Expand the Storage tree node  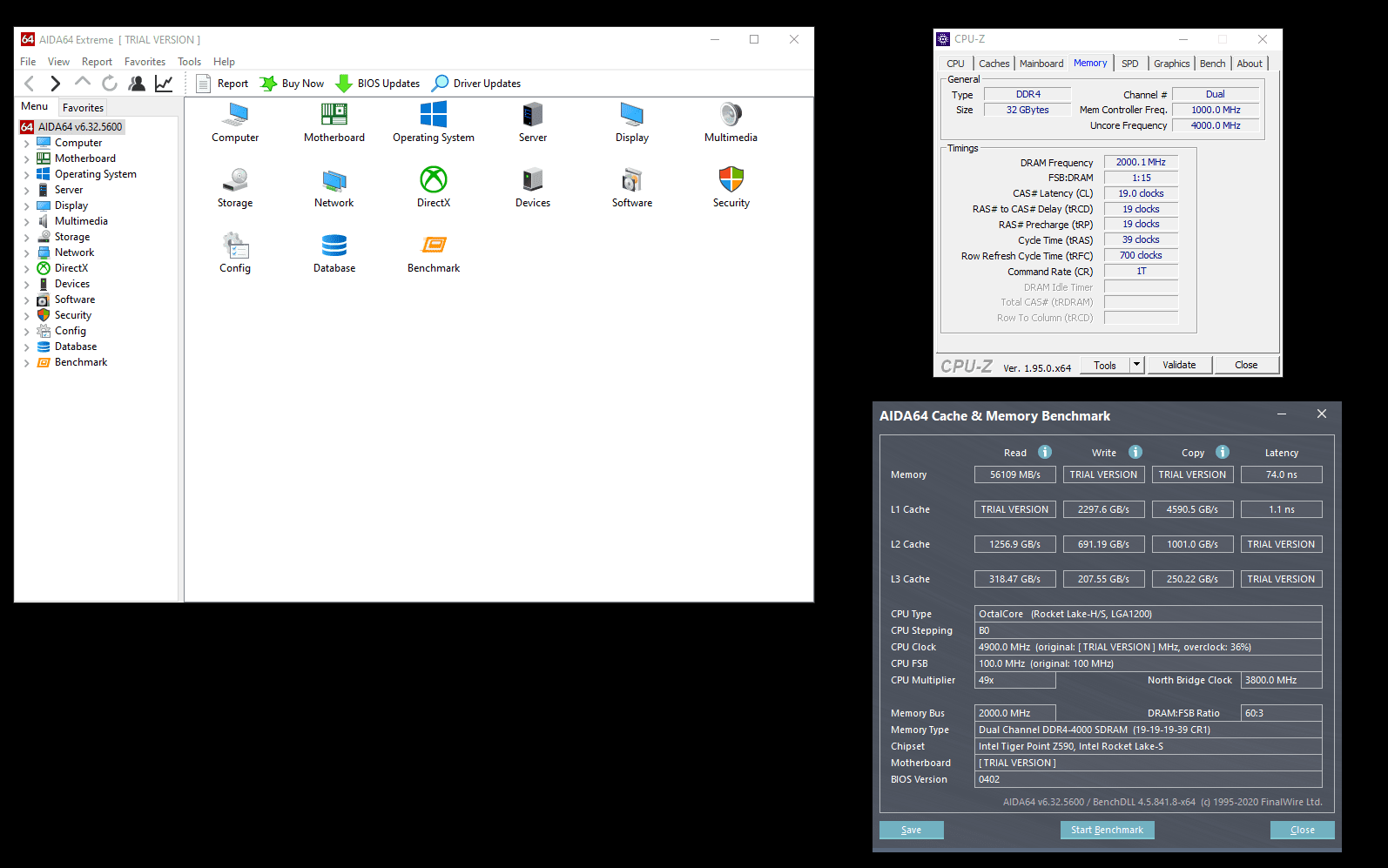pyautogui.click(x=26, y=238)
